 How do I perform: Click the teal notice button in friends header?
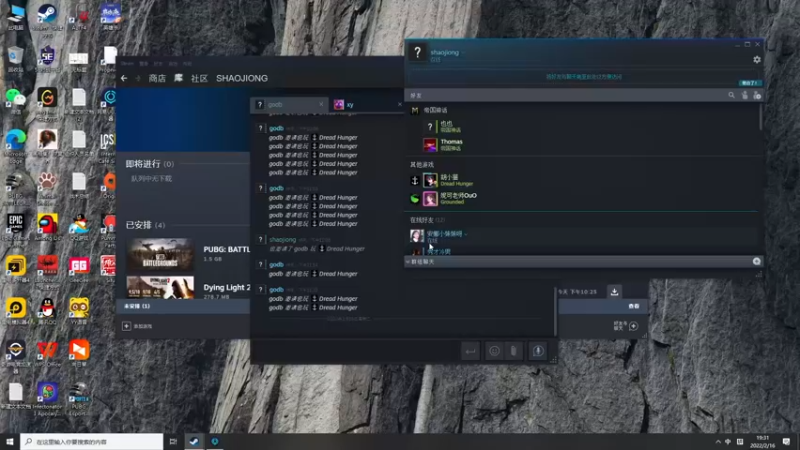click(749, 83)
